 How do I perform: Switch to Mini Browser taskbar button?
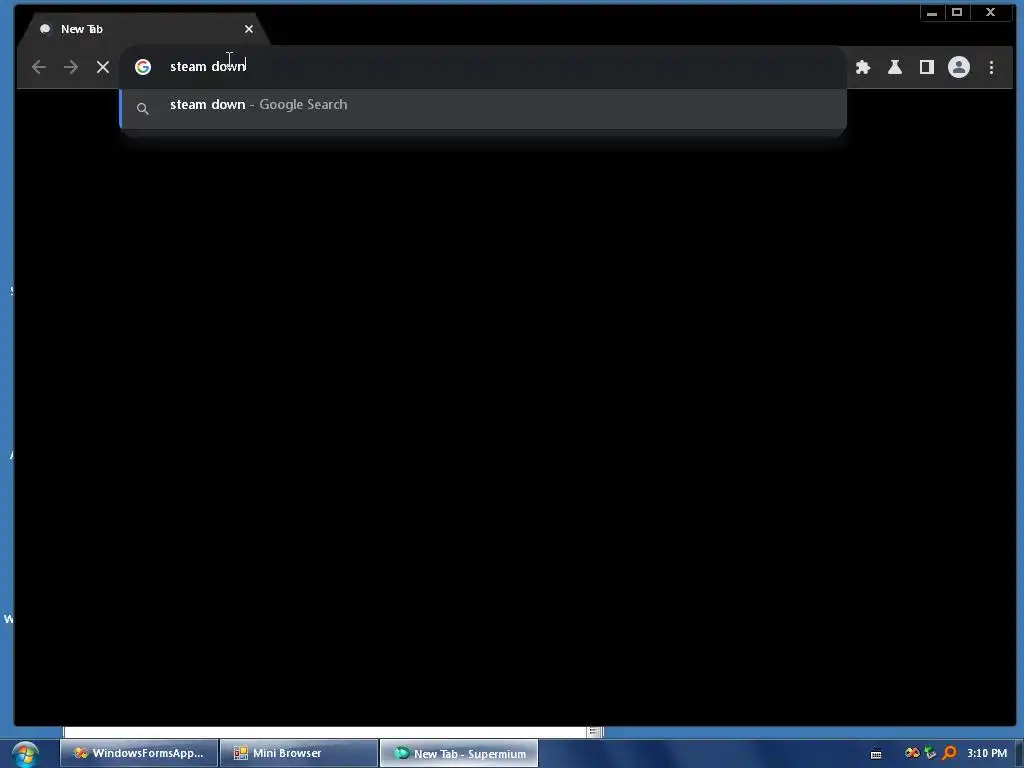tap(299, 753)
